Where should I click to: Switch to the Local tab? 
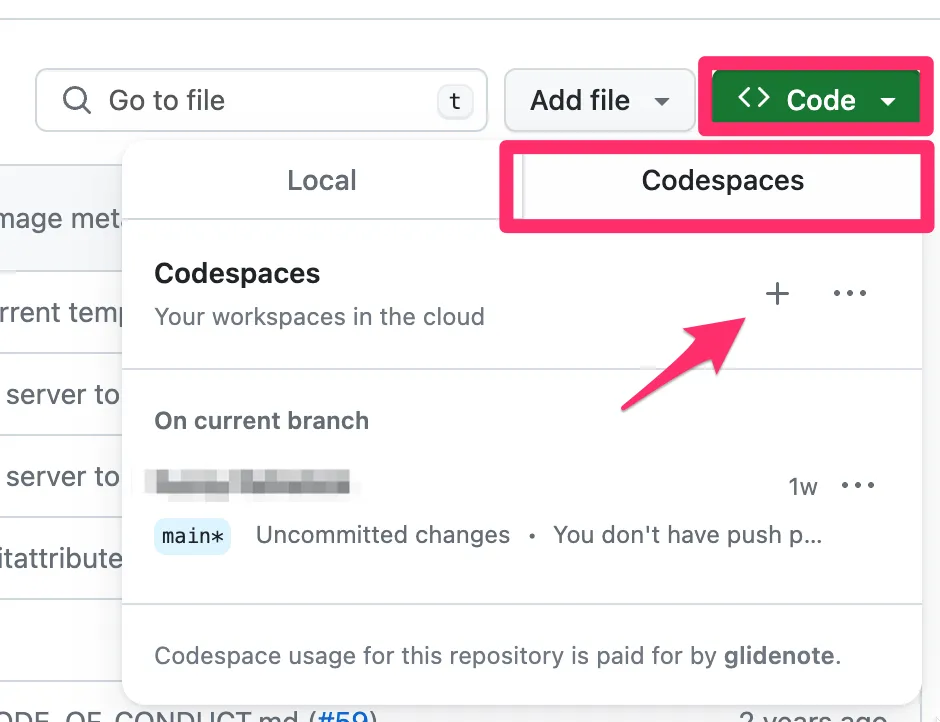tap(322, 181)
